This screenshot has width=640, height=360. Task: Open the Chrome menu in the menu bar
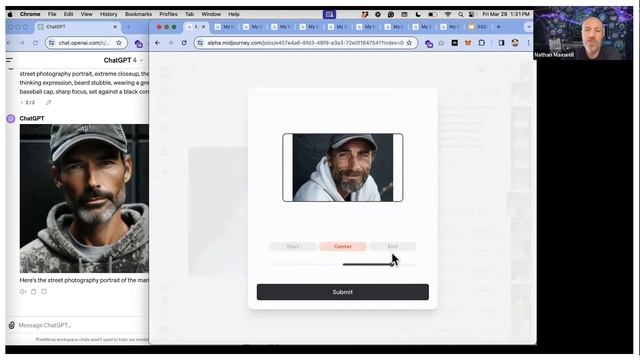click(x=30, y=14)
